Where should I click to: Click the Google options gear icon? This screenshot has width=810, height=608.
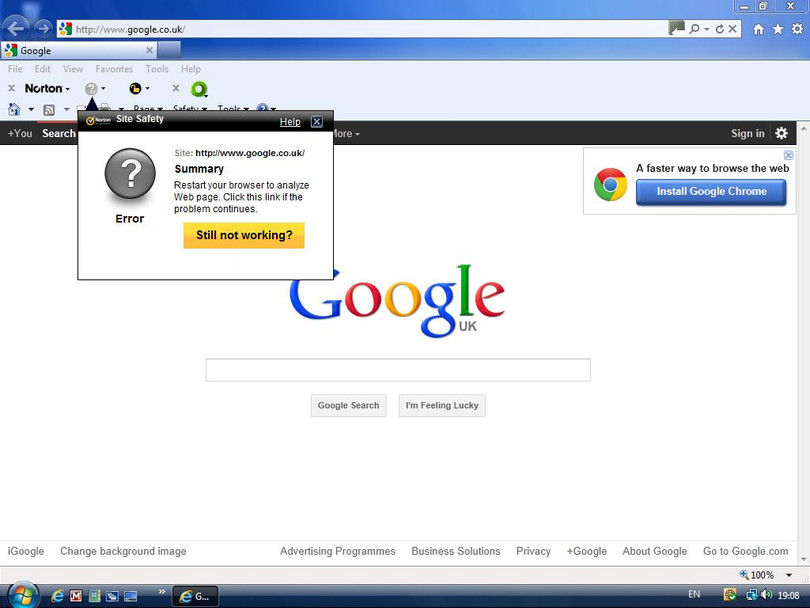click(x=781, y=133)
